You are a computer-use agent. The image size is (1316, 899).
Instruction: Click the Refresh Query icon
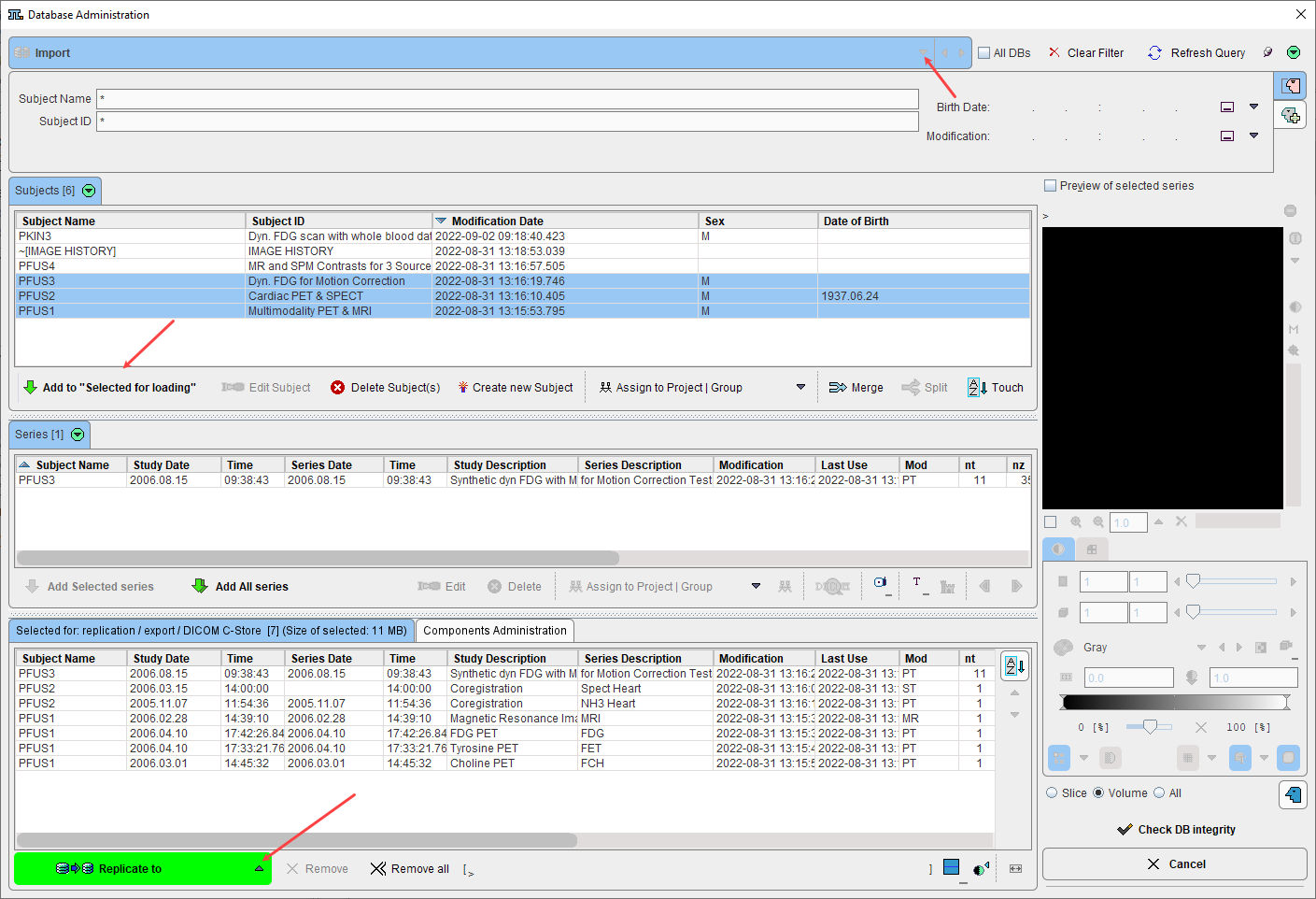(x=1155, y=53)
